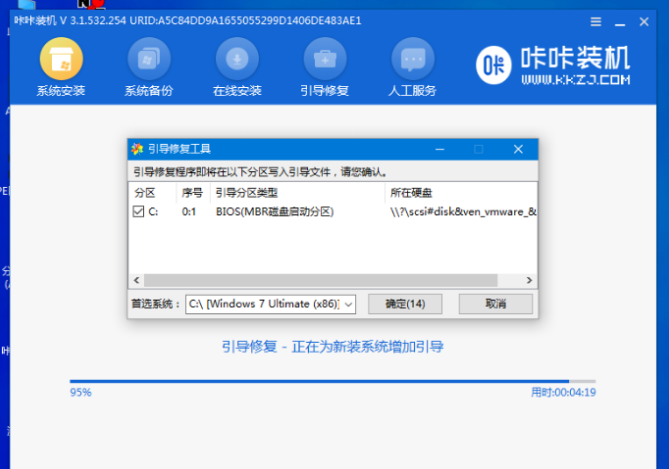The image size is (669, 469).
Task: Click the 人工服务 (Manual Service) icon
Action: pos(413,62)
